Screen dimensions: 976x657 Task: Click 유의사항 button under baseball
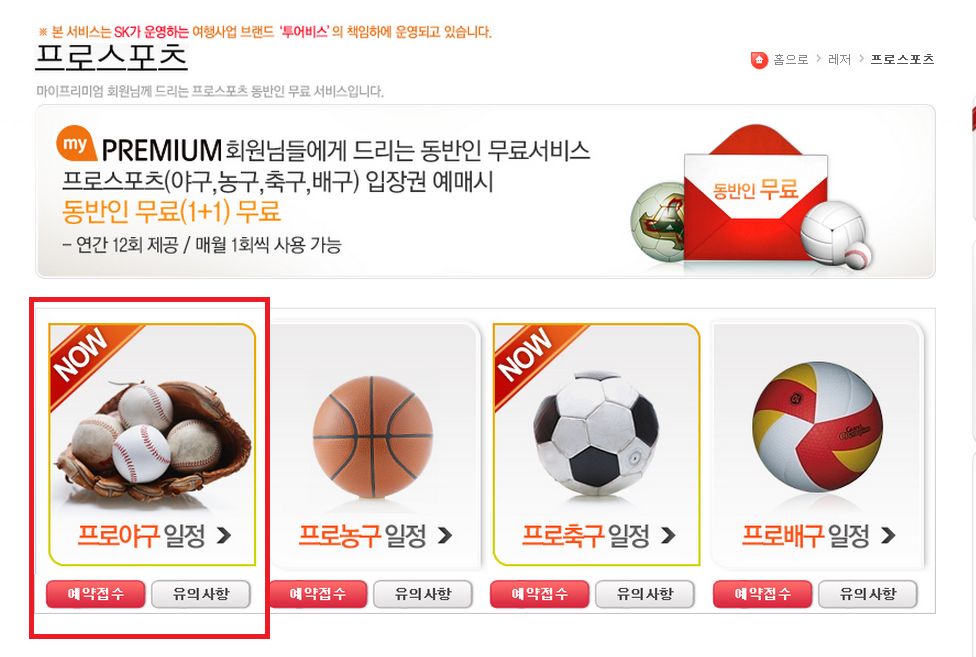click(x=201, y=594)
